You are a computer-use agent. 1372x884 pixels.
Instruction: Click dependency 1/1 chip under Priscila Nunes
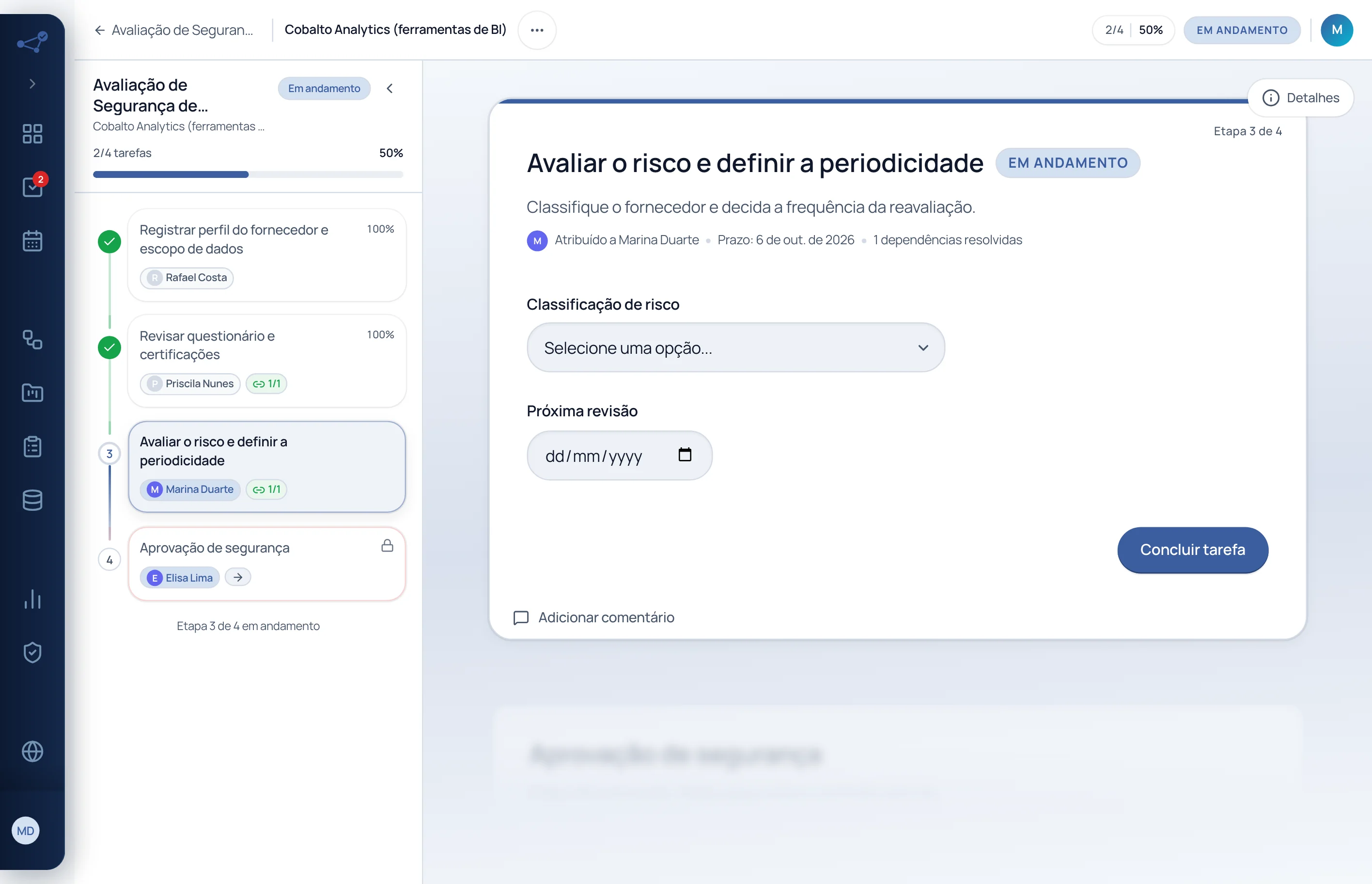pos(266,383)
